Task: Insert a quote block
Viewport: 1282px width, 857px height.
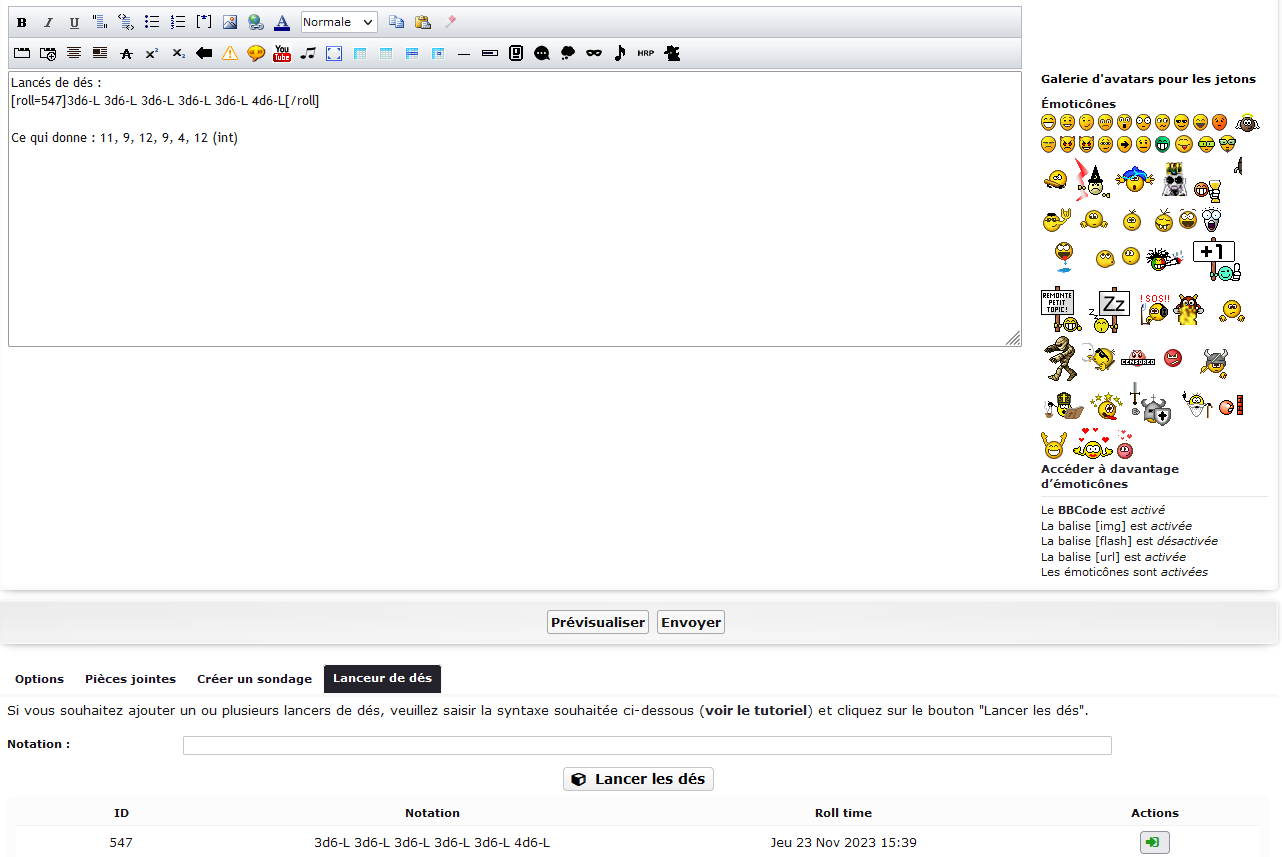Action: 100,22
